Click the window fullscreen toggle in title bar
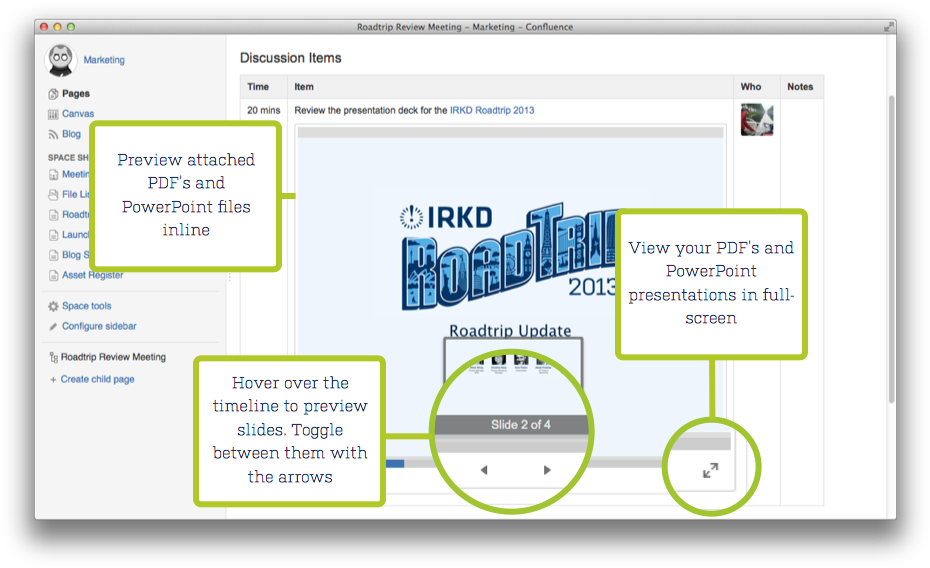 [888, 27]
